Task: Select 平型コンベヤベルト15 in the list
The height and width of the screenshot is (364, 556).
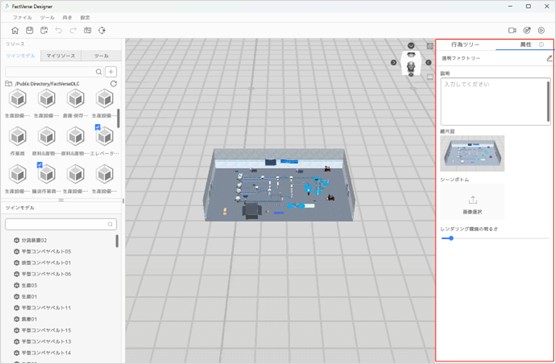Action: 46,330
